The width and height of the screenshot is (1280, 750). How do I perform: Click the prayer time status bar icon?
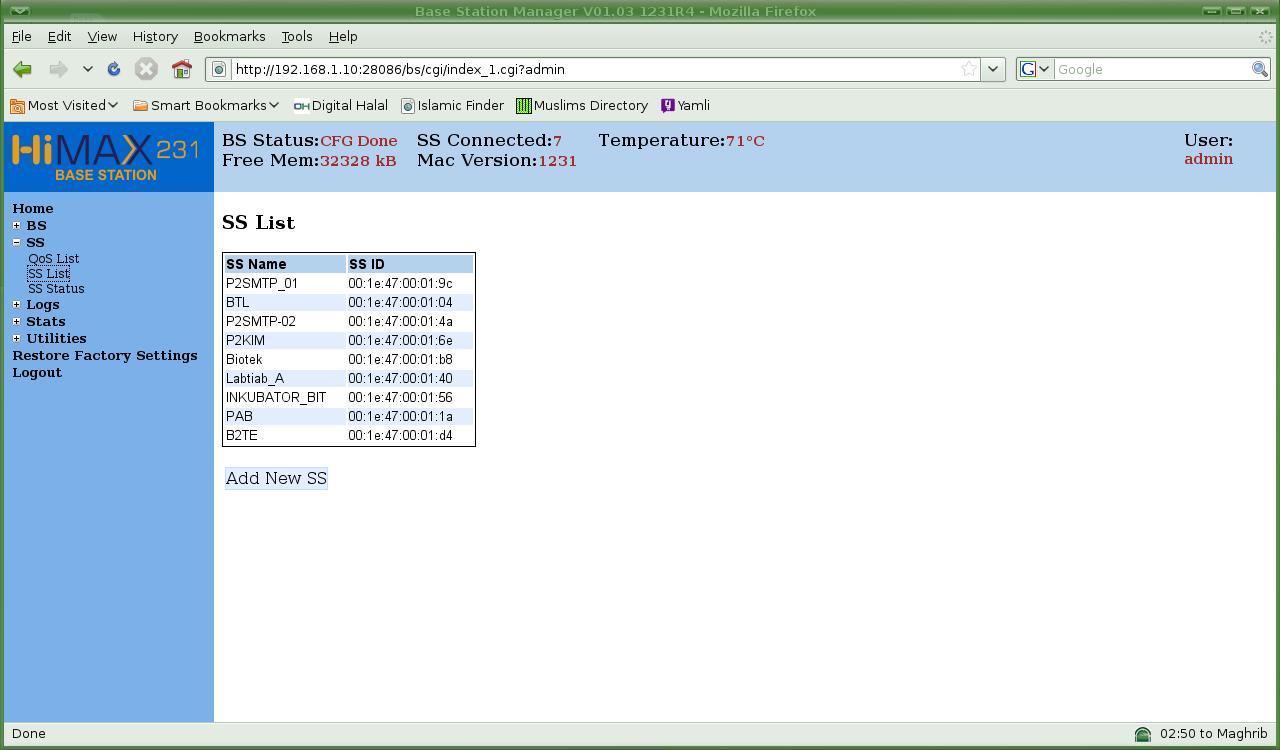pos(1142,734)
